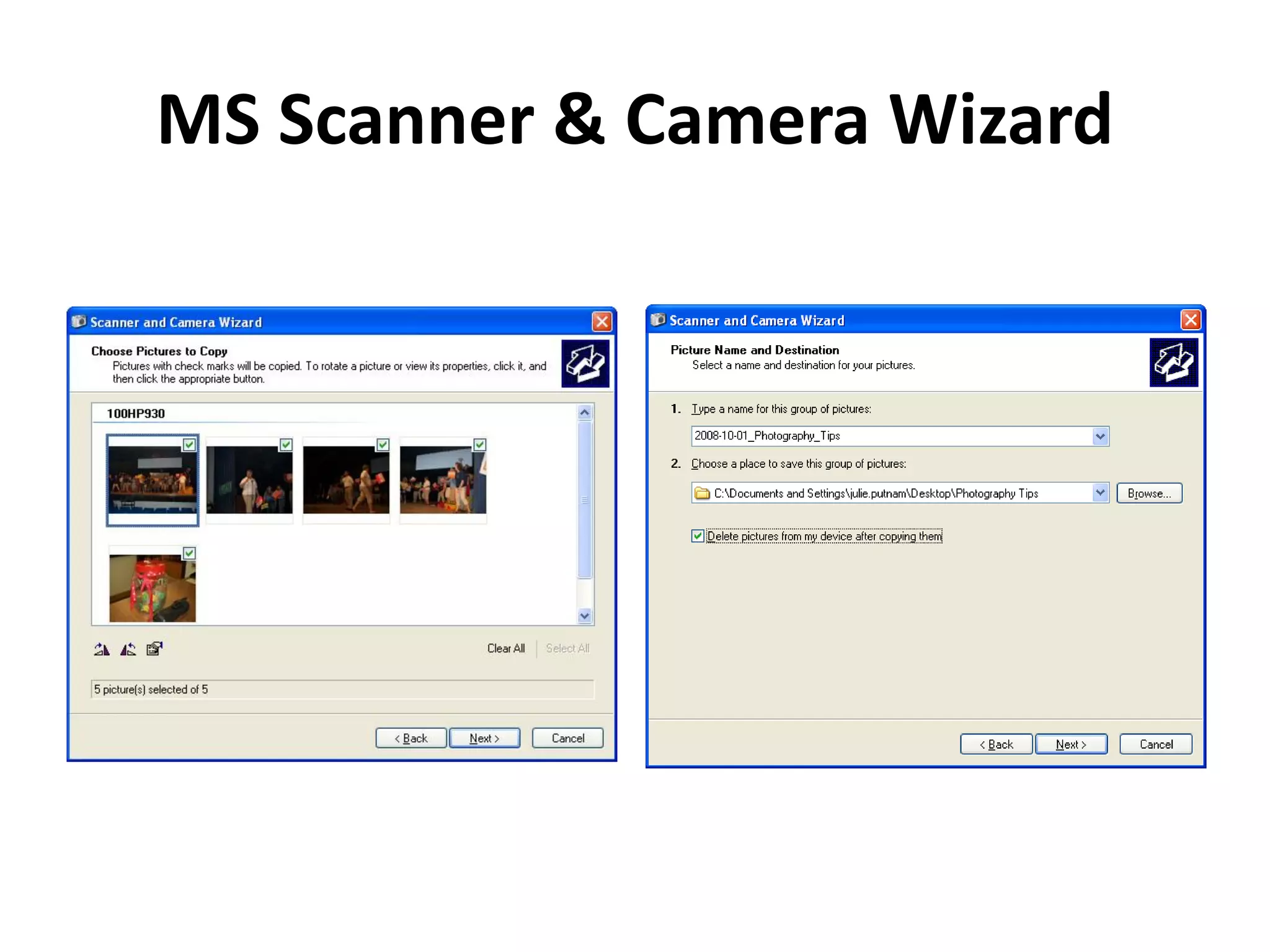Select the third stage photo thumbnail

click(x=346, y=480)
